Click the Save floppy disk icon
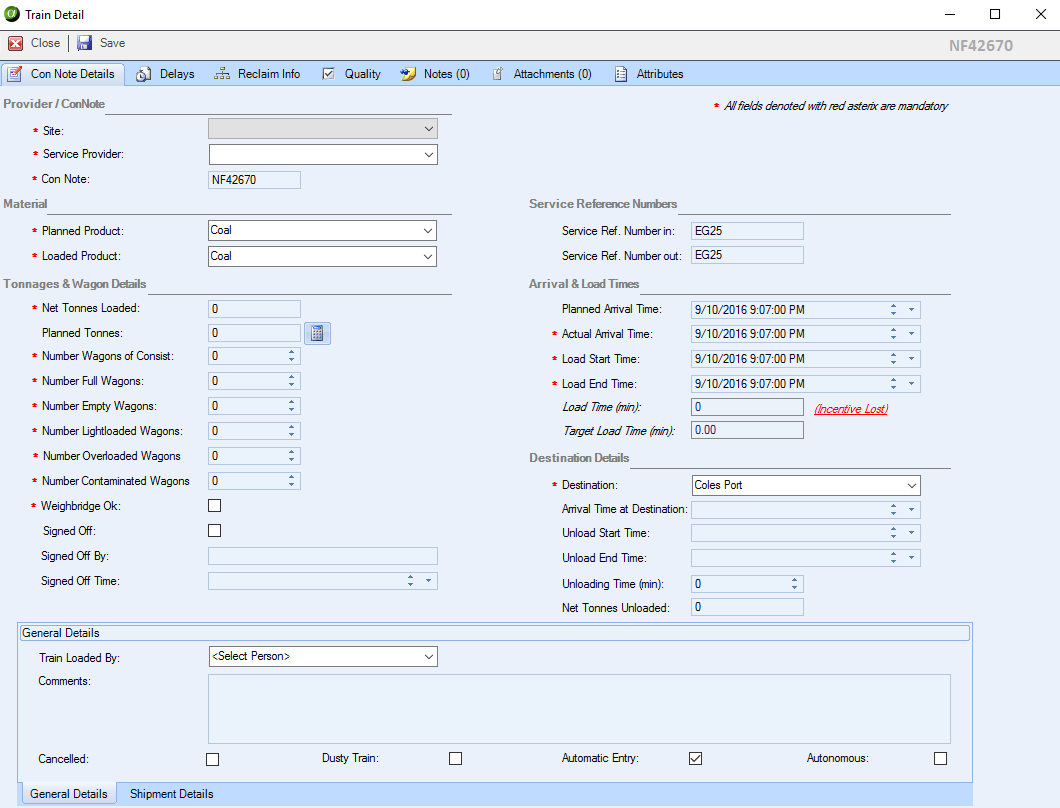 (85, 43)
